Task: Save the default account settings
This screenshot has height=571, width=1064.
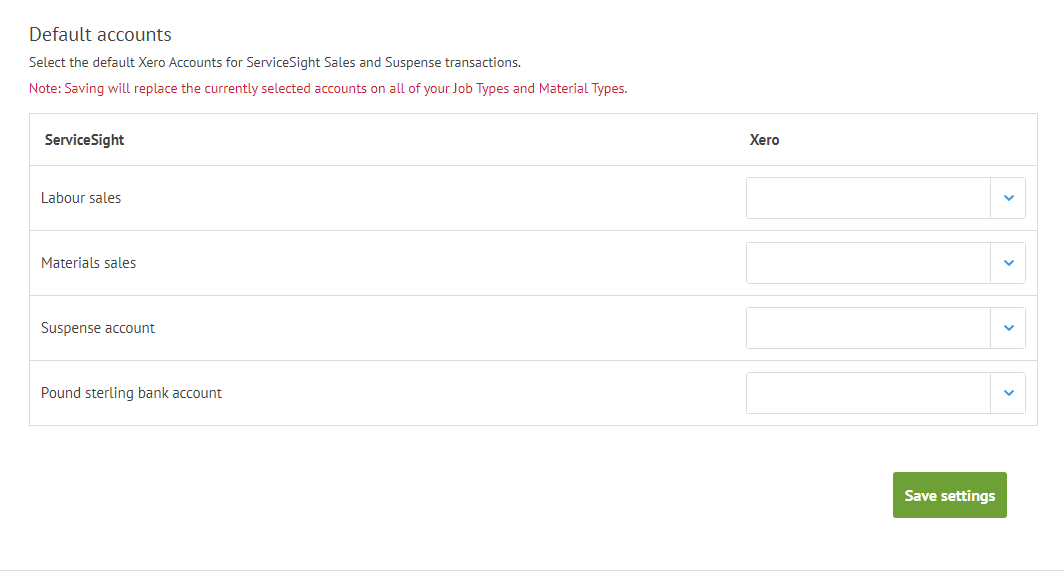Action: coord(949,495)
